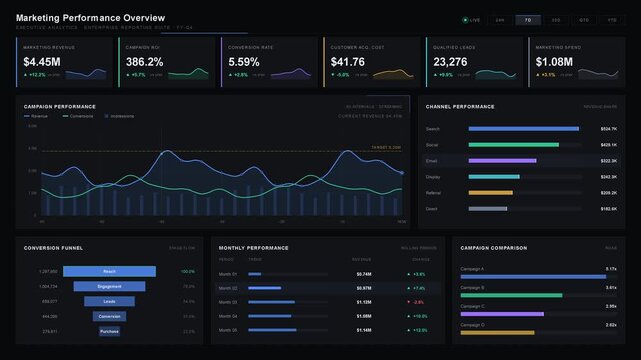The height and width of the screenshot is (360, 641).
Task: Click the Social channel green bar
Action: pos(513,145)
